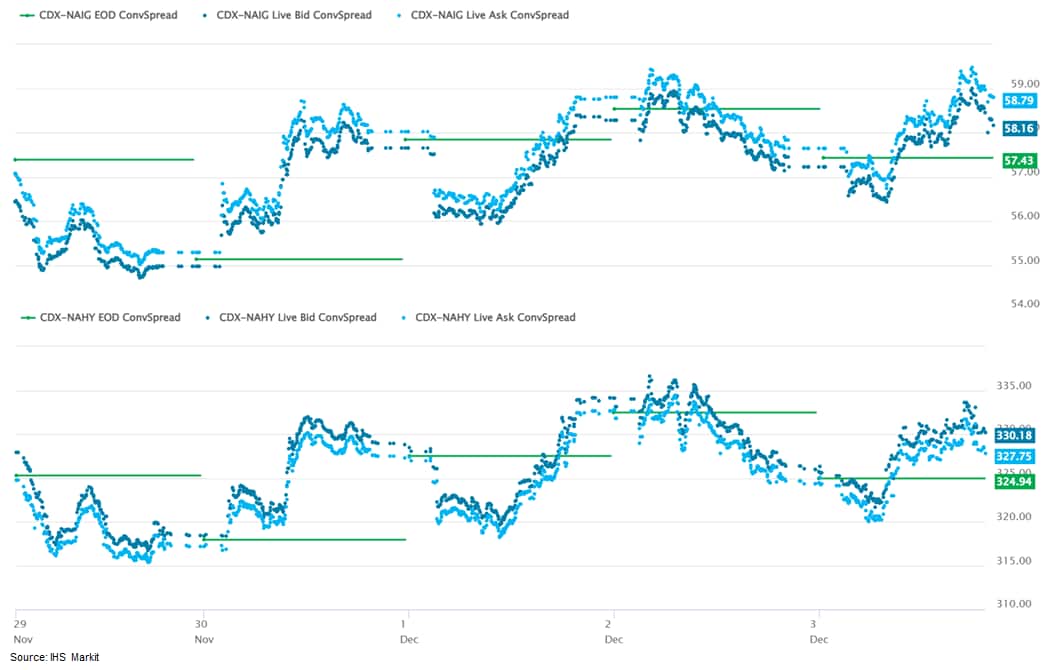Screen dimensions: 1051x670
Task: Click the 330.18 NAHY bid value badge
Action: 1019,436
